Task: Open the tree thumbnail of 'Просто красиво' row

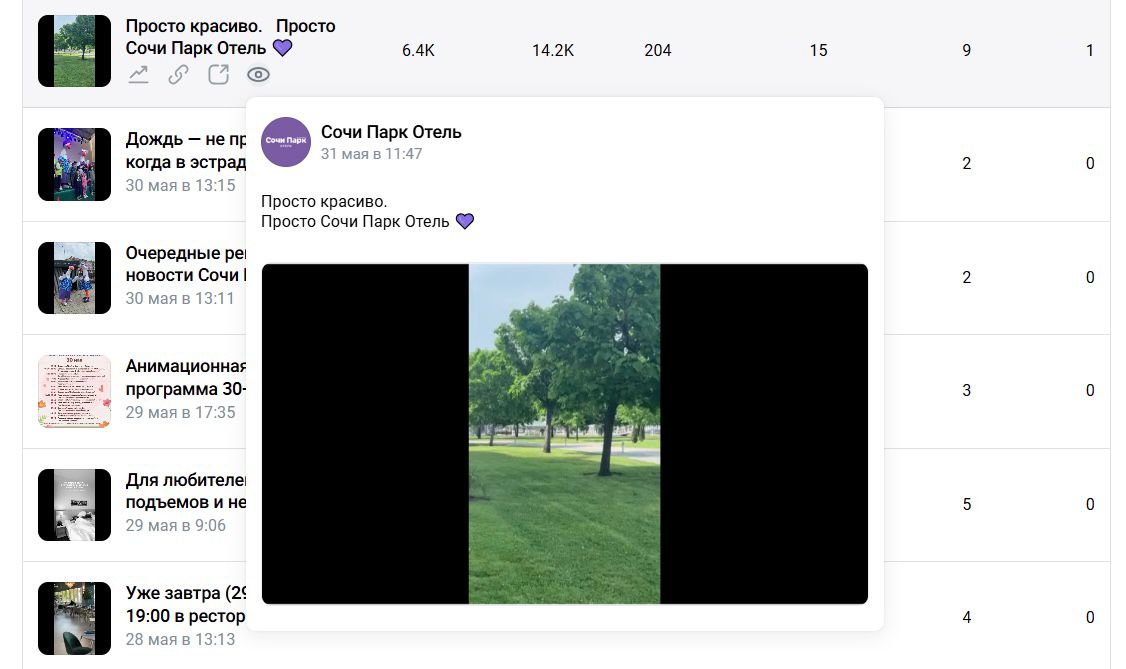Action: coord(75,51)
